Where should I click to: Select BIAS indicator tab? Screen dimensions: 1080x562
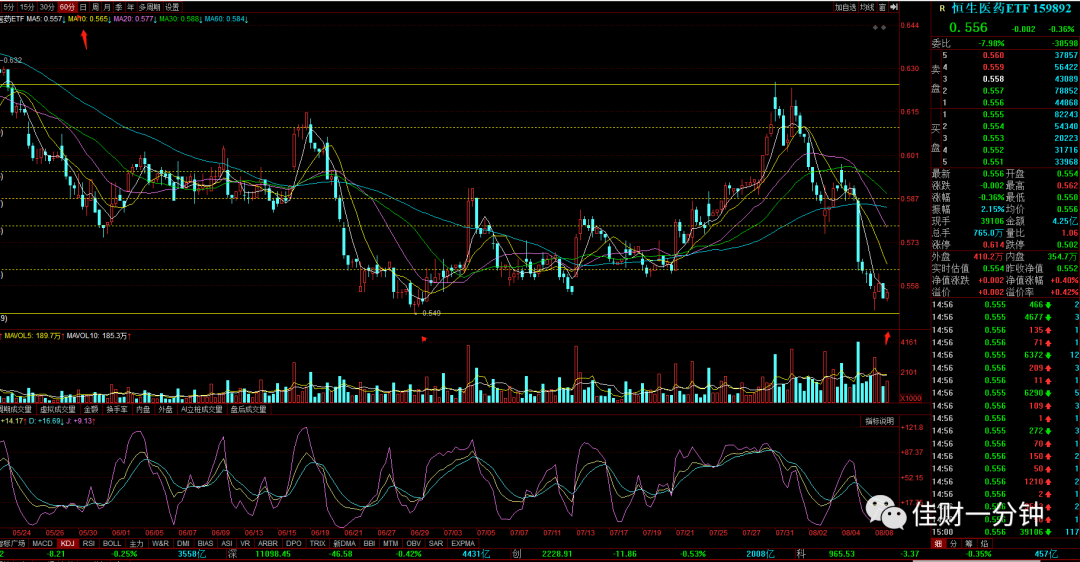[205, 543]
